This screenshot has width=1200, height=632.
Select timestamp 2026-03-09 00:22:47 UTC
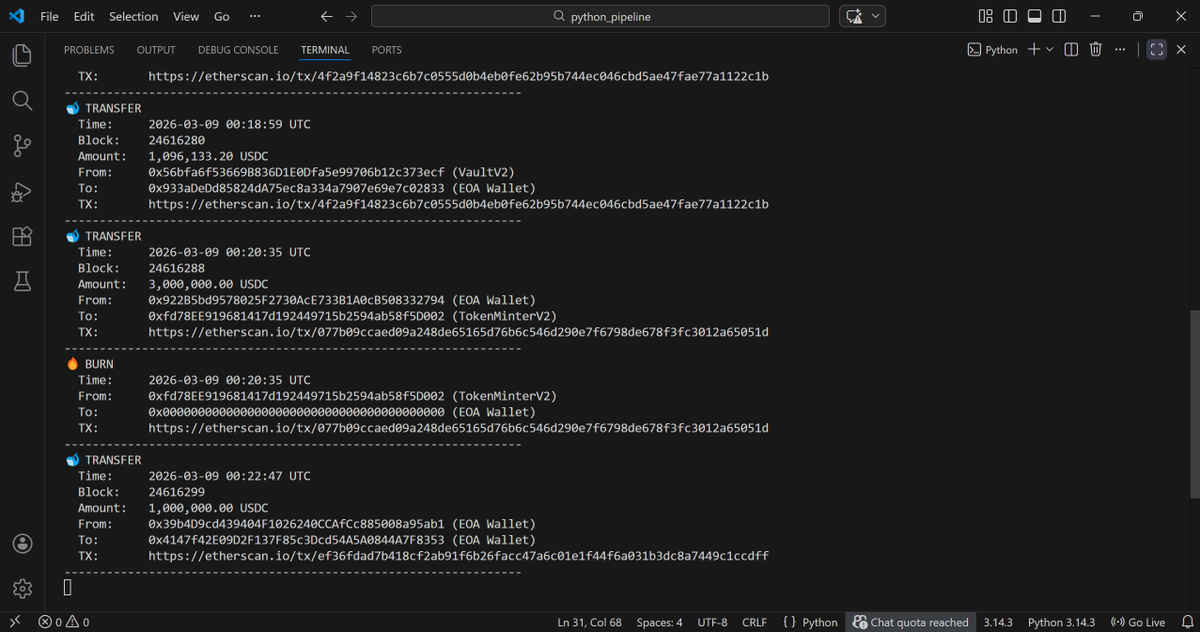click(229, 476)
